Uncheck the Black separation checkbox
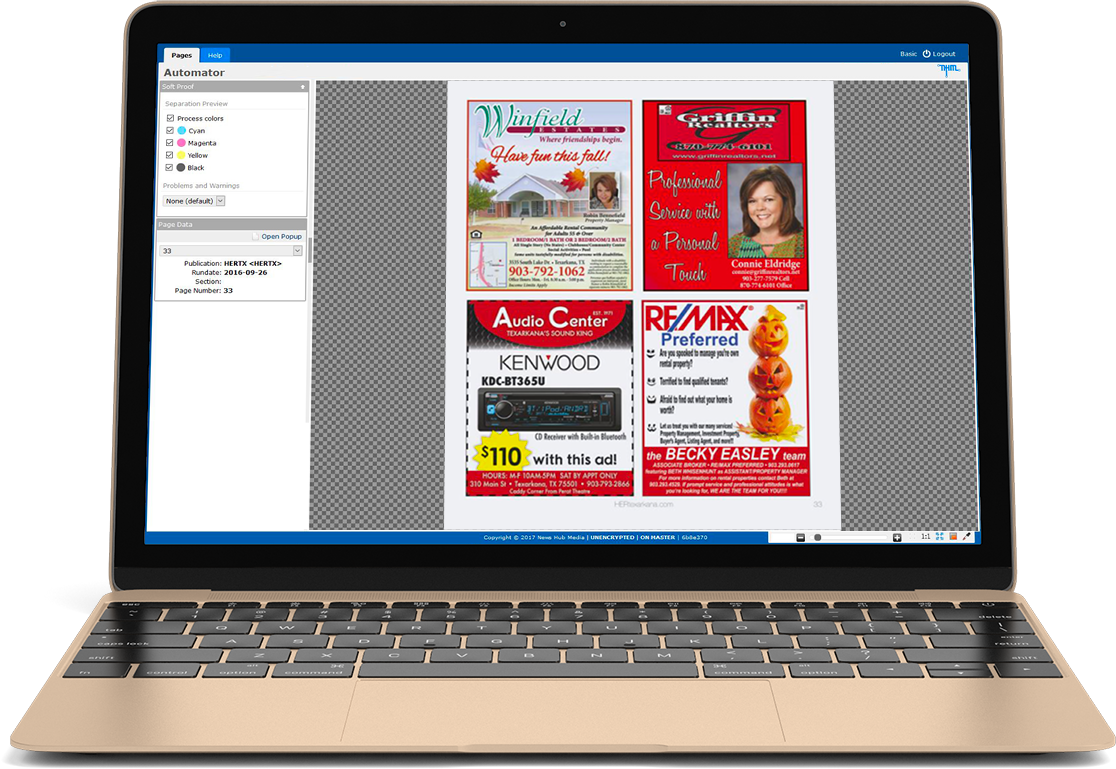This screenshot has height=769, width=1116. tap(169, 167)
